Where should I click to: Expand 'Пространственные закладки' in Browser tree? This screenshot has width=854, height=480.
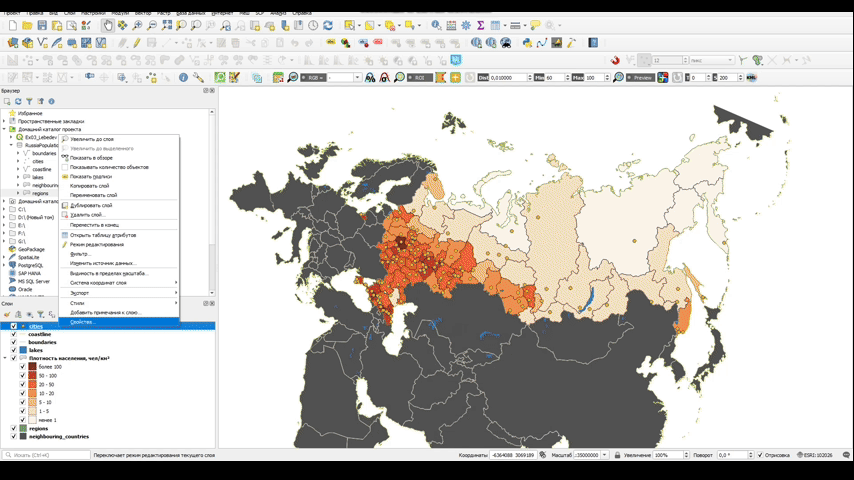4,121
